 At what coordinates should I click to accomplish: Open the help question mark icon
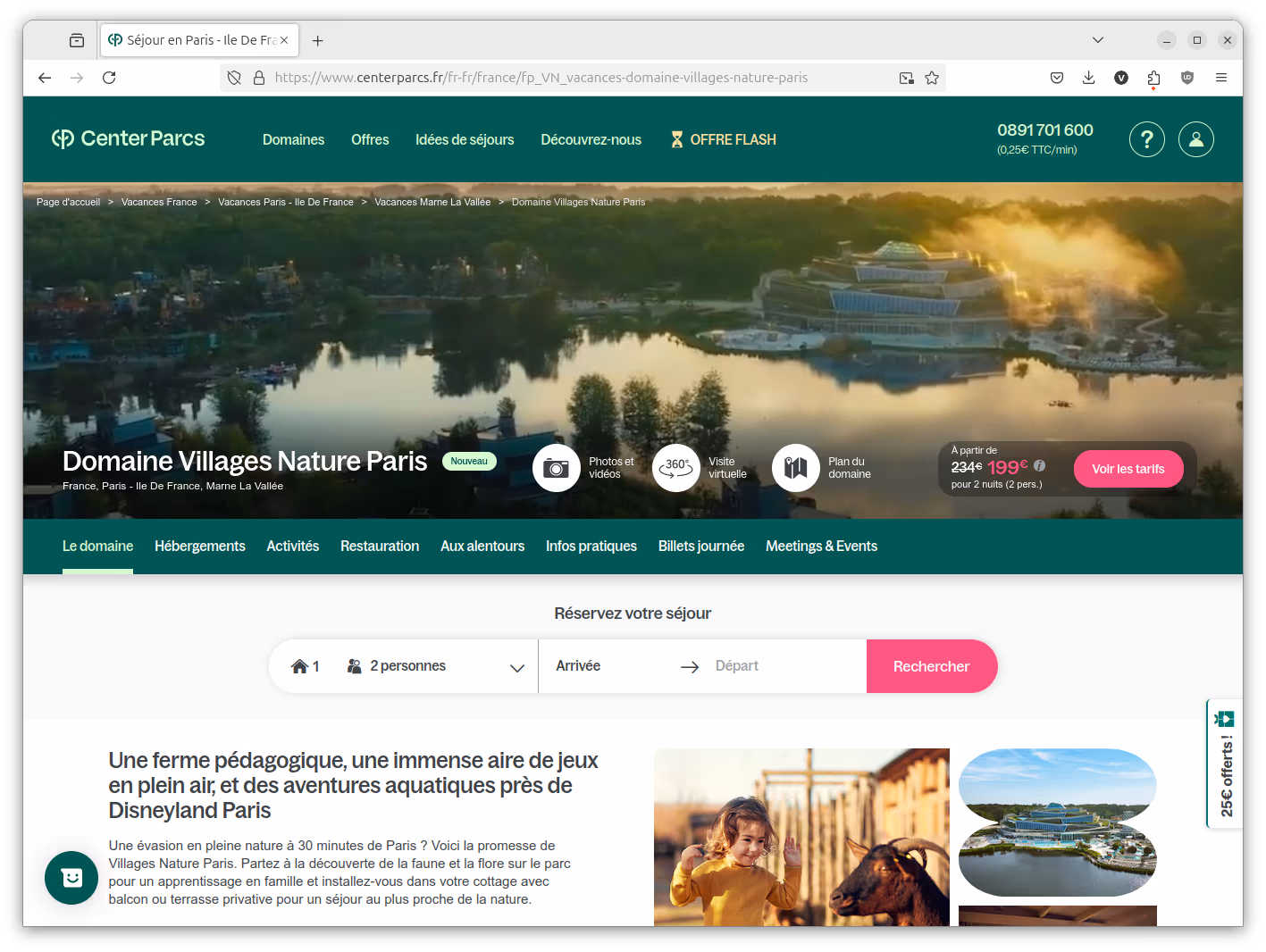(x=1146, y=139)
